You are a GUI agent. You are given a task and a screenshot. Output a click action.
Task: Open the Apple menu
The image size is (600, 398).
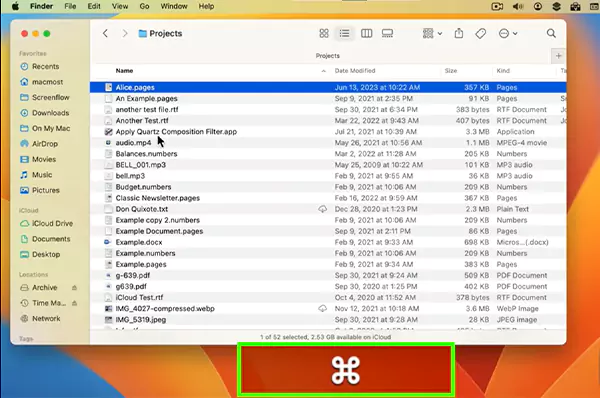pyautogui.click(x=15, y=7)
